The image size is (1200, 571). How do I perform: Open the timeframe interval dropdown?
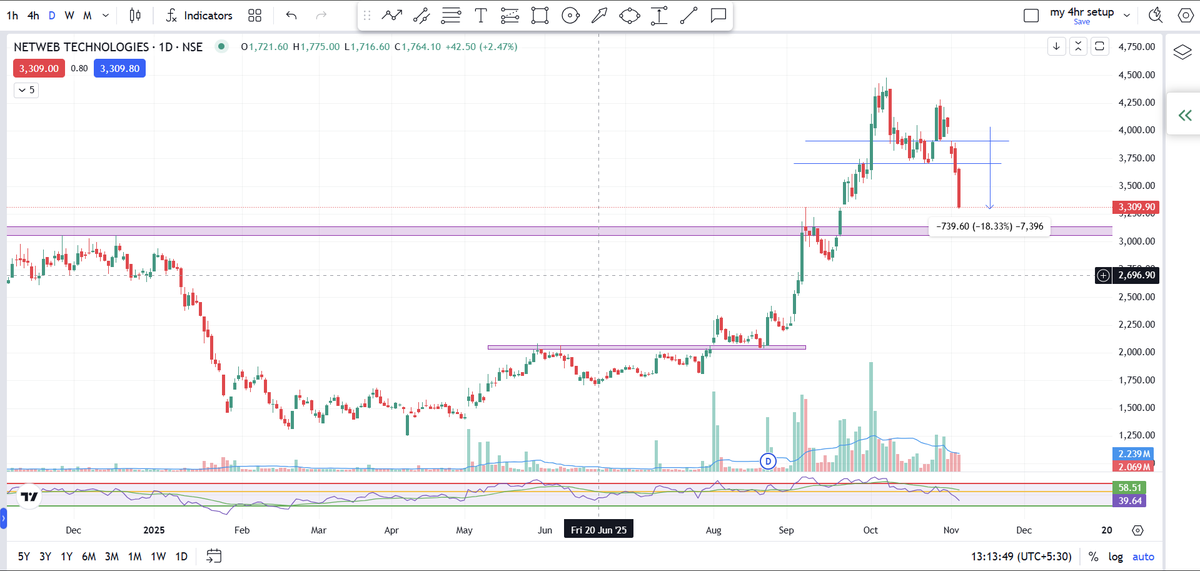point(107,16)
